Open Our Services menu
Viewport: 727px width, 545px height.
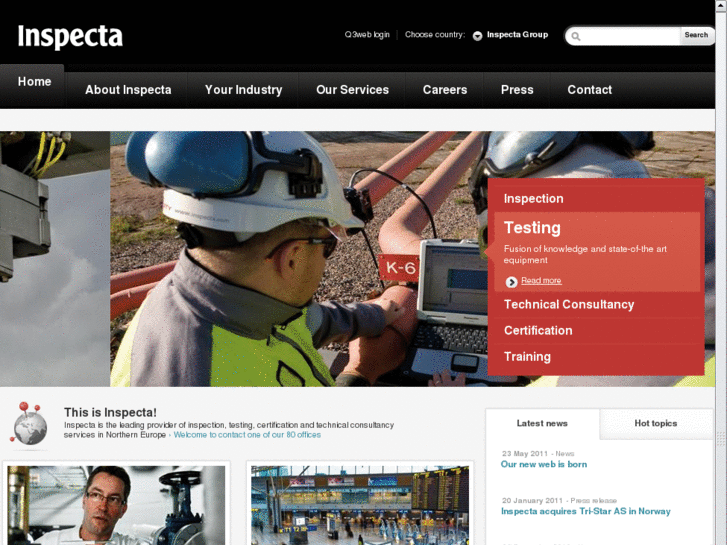[352, 90]
